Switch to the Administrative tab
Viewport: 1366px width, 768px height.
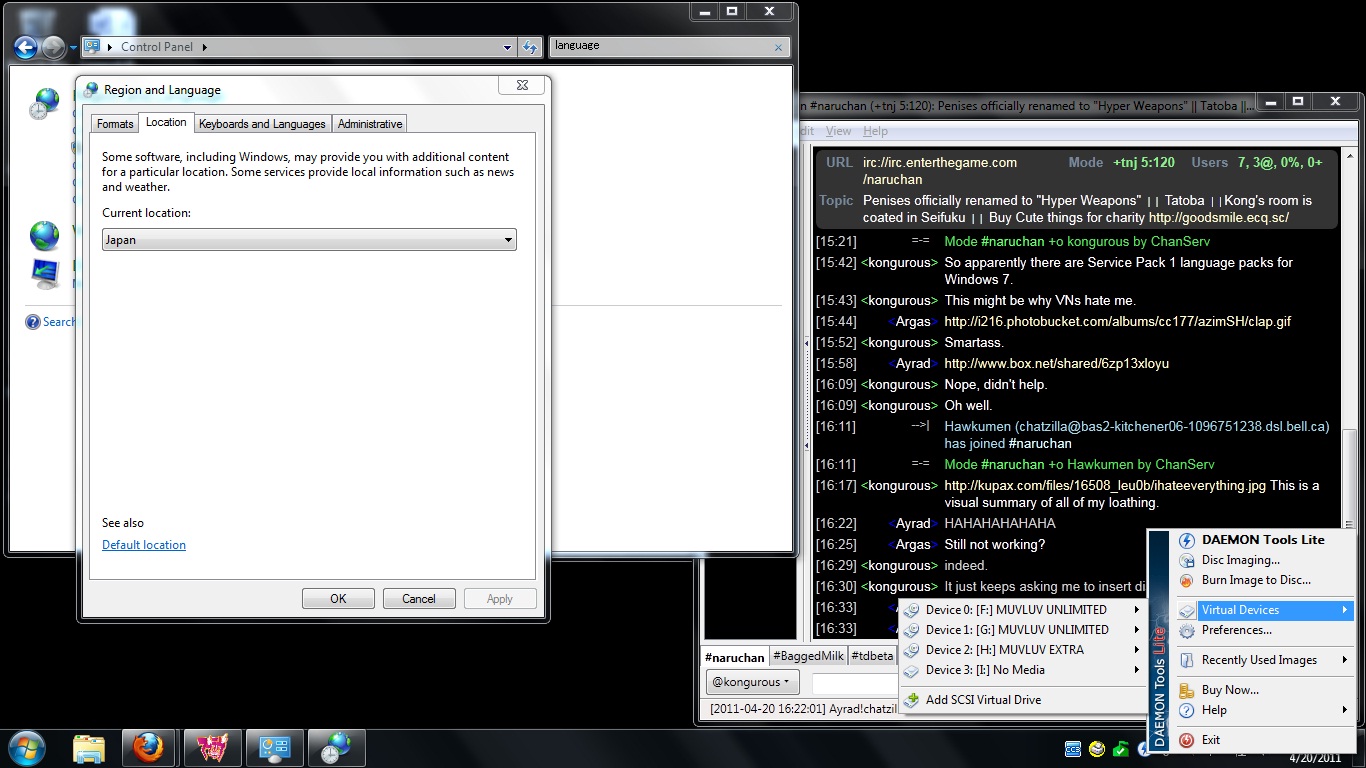tap(370, 124)
